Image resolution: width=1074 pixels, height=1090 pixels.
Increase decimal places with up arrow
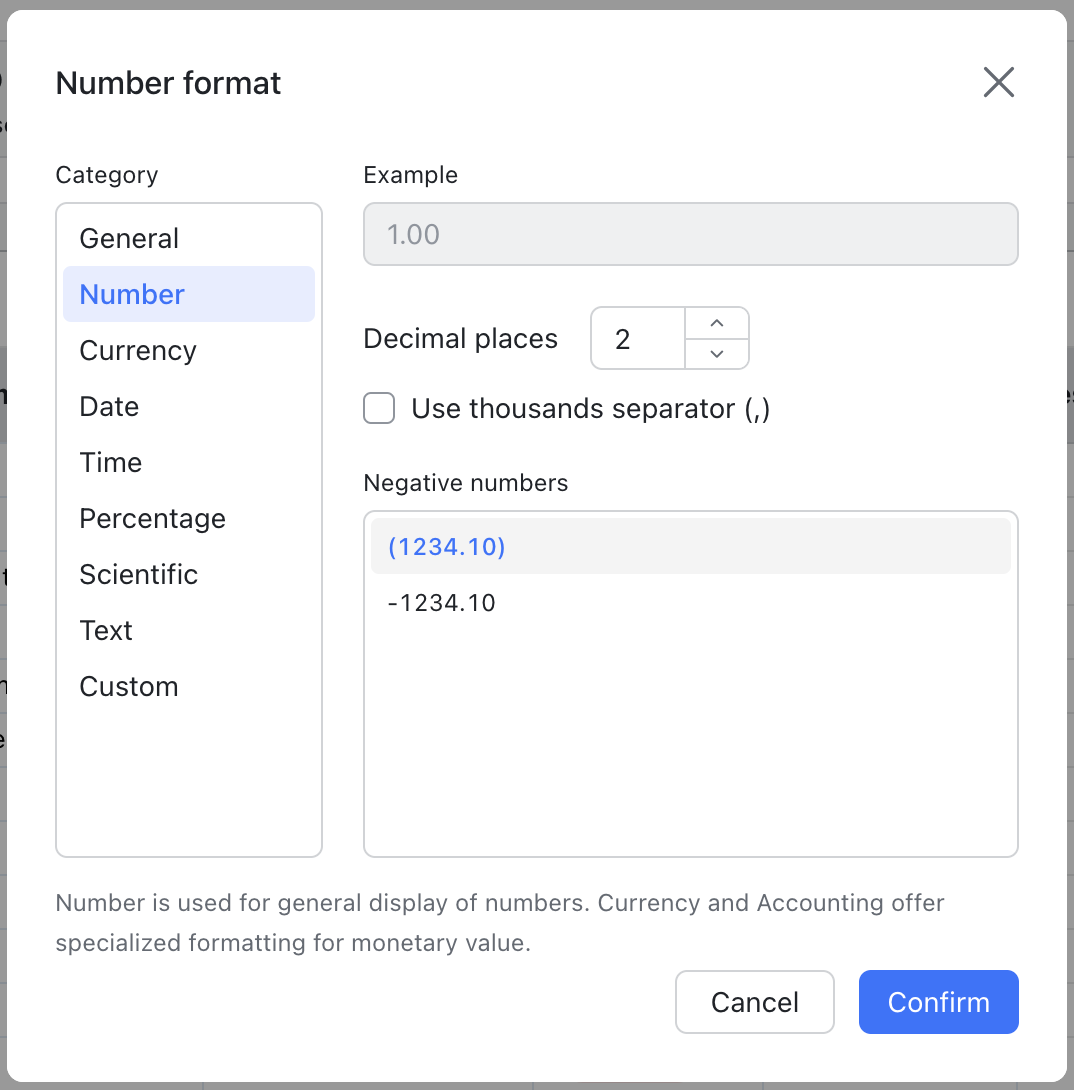pos(716,324)
